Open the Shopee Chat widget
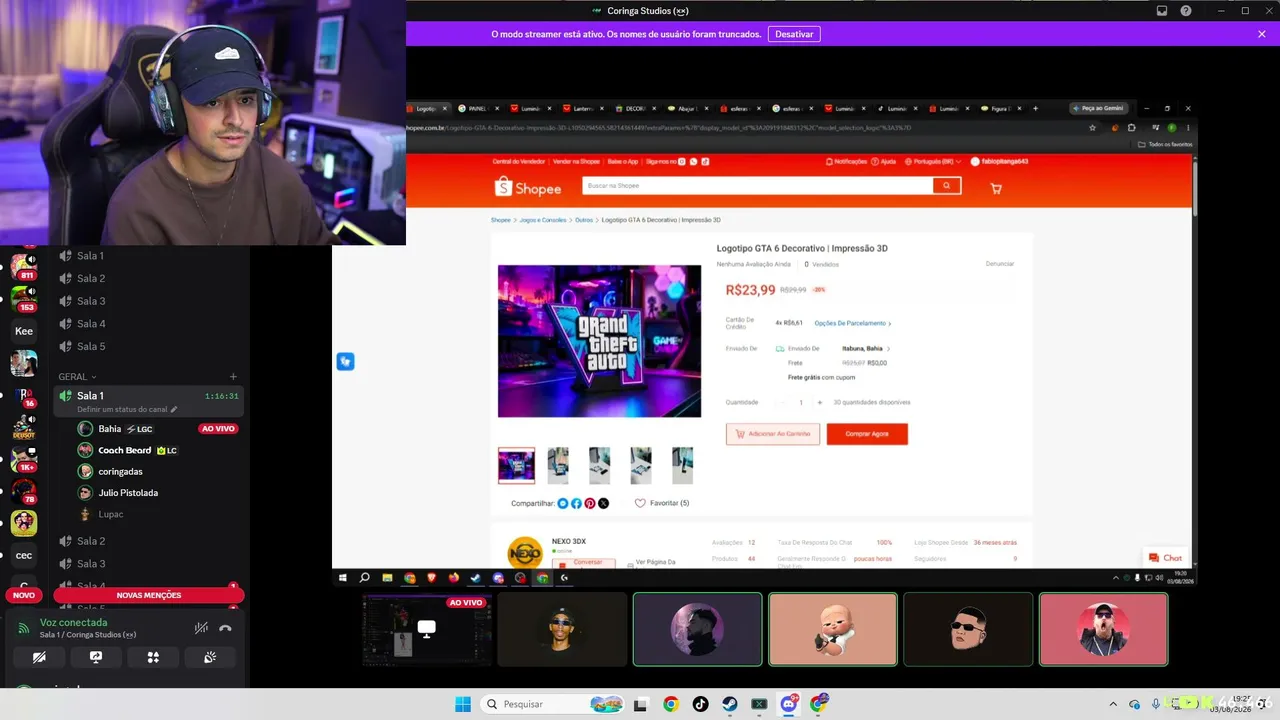Screen dimensions: 1280x720 (1166, 558)
